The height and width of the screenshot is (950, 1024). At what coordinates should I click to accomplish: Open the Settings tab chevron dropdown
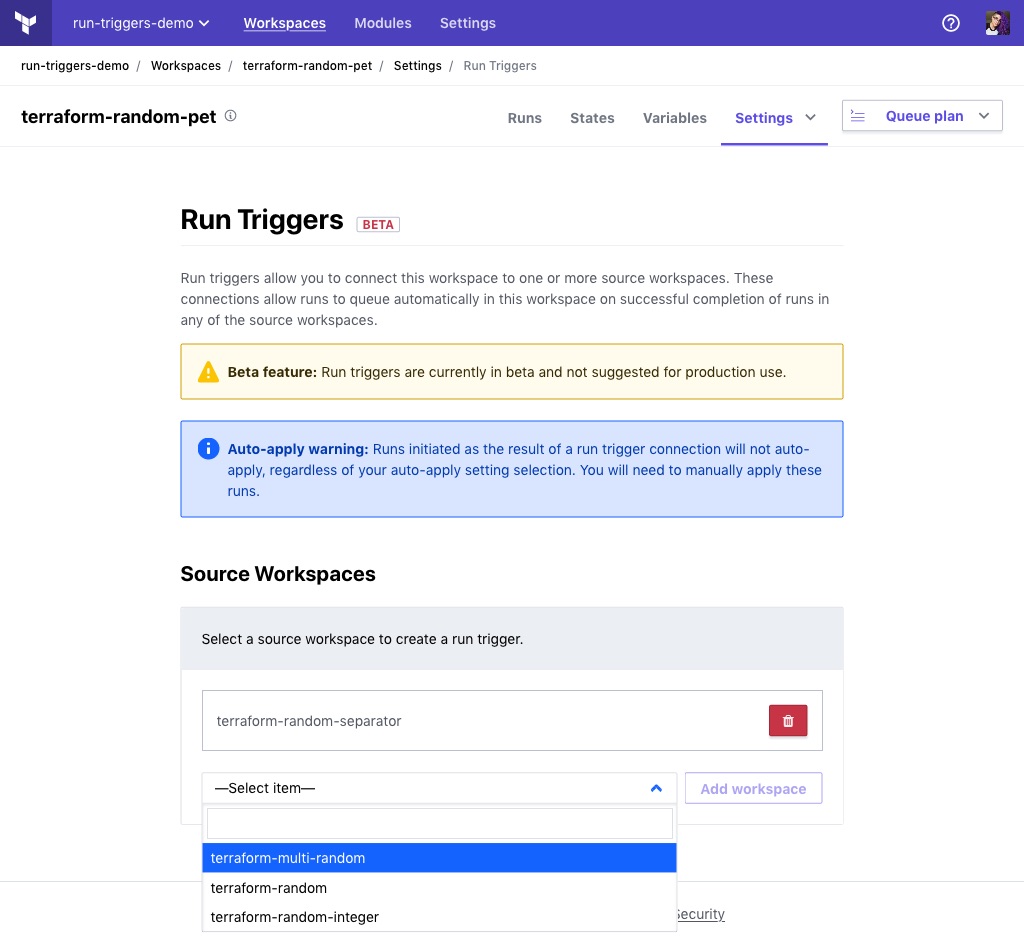(810, 118)
